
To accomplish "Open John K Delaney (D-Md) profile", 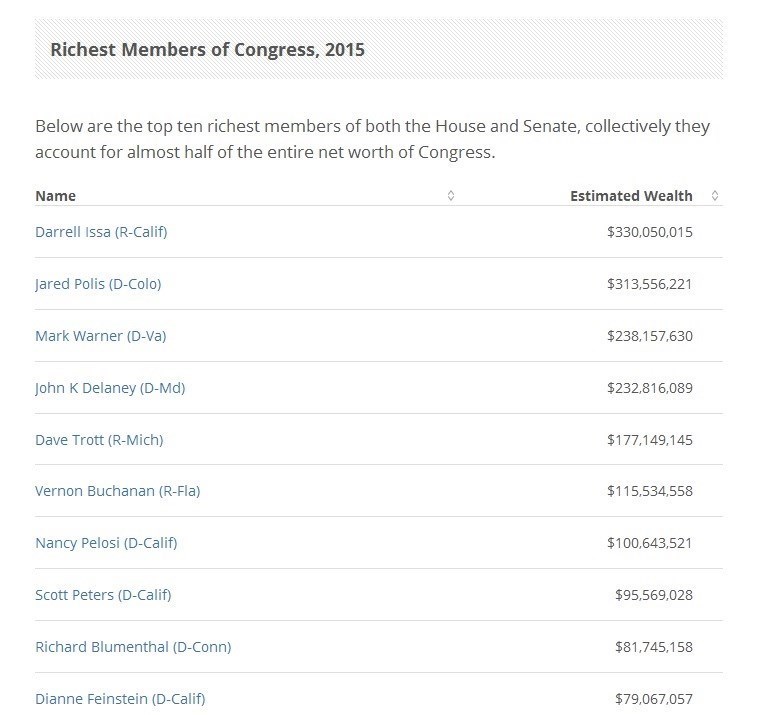I will click(110, 388).
